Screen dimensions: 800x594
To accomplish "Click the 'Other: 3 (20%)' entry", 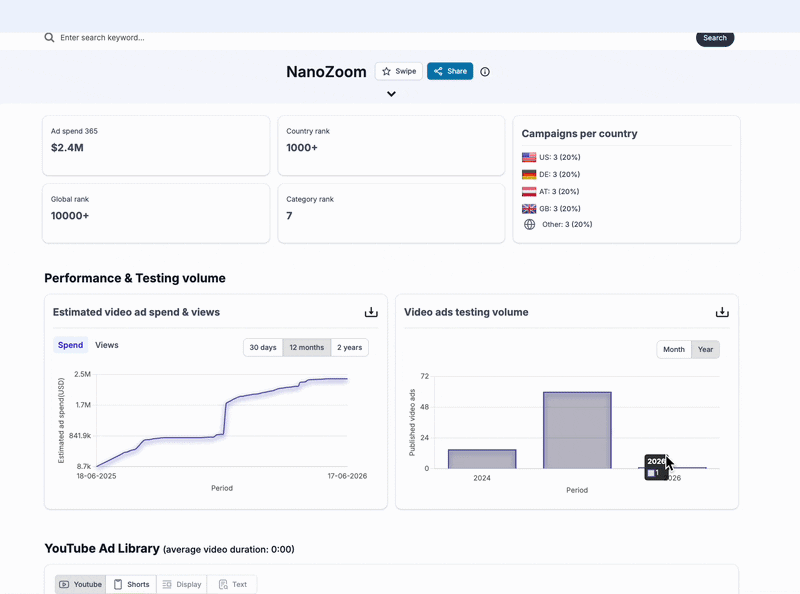I will pyautogui.click(x=567, y=225).
